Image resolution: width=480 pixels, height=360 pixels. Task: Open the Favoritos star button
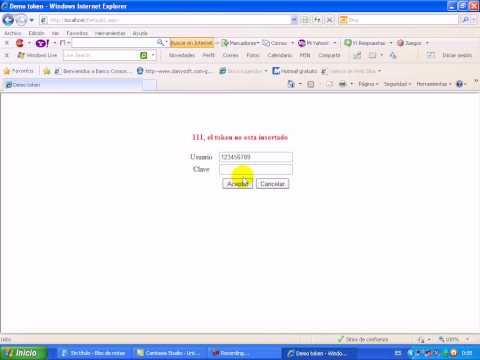19,71
